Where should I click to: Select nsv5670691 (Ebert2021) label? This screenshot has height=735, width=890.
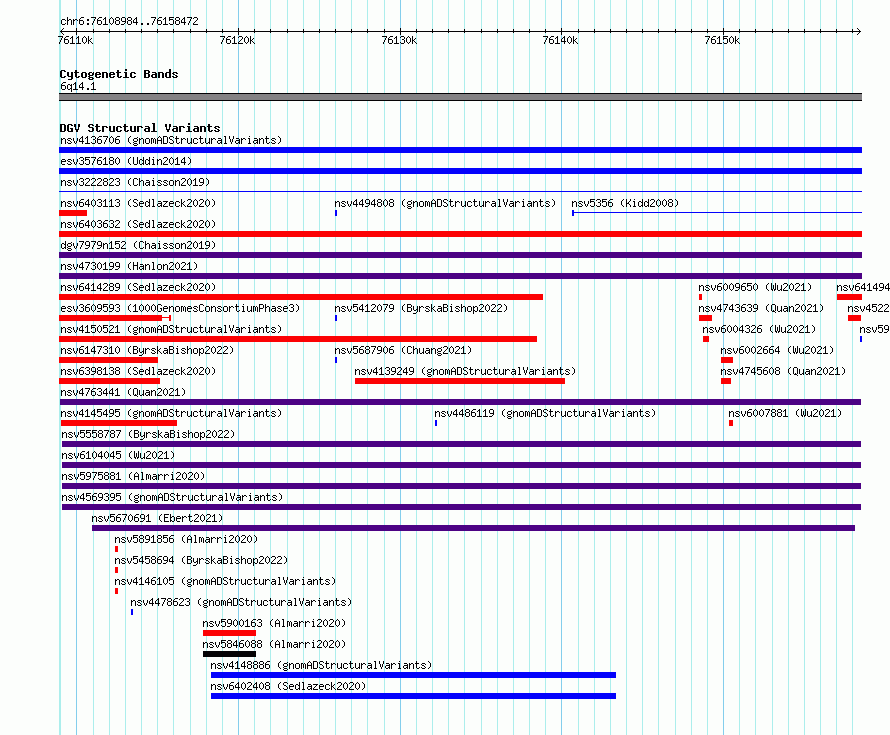157,518
